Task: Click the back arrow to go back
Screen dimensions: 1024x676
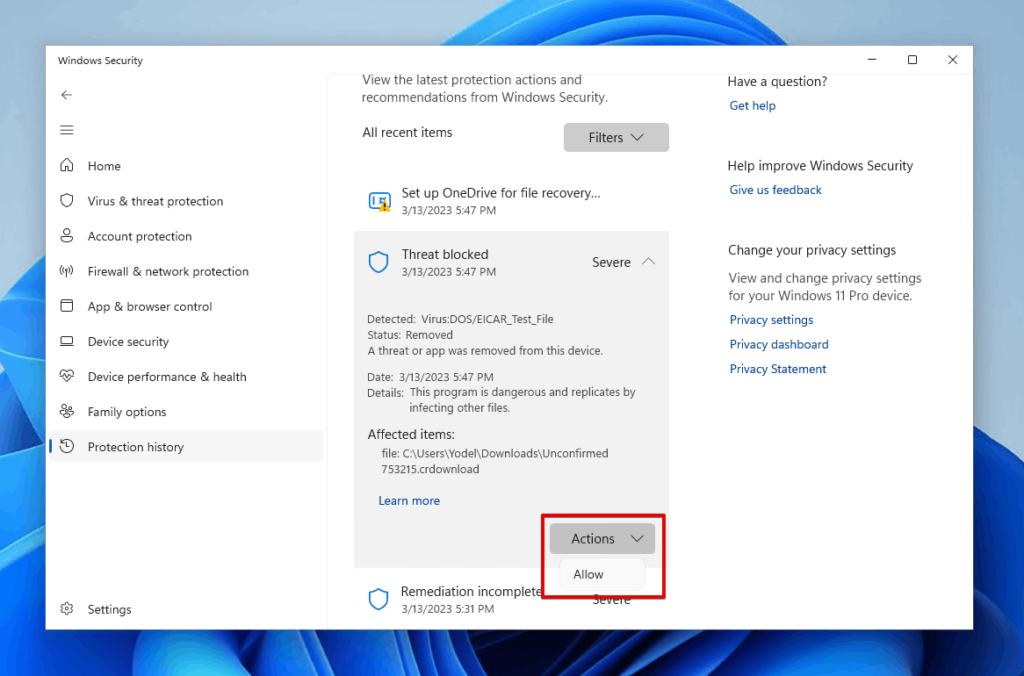Action: tap(66, 94)
